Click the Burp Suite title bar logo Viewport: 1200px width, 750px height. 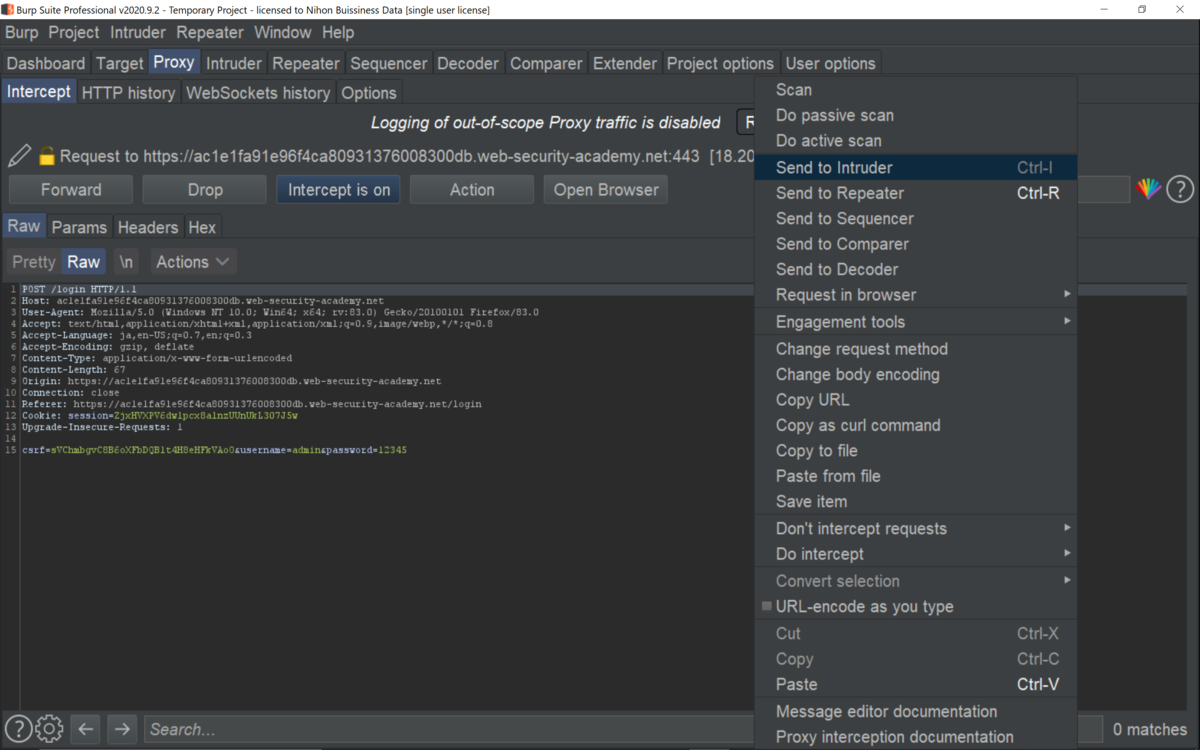pyautogui.click(x=8, y=9)
